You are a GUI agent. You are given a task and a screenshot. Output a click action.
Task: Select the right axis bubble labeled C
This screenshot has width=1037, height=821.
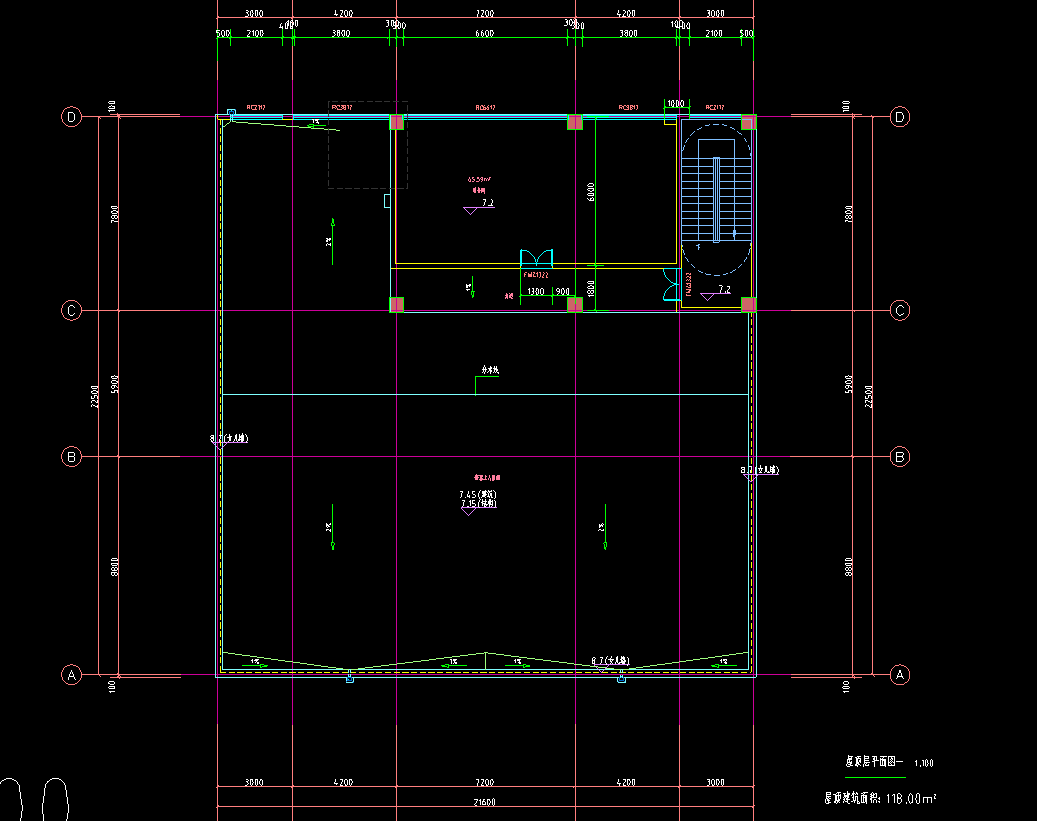[900, 311]
